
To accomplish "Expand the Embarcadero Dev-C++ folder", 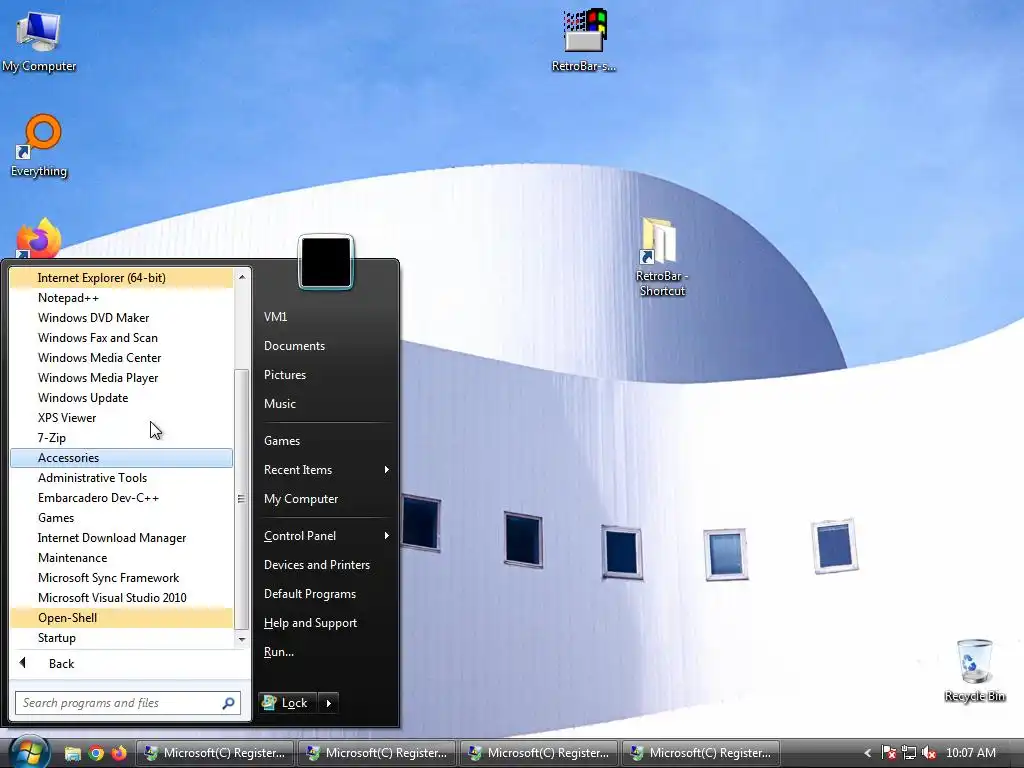I will coord(121,498).
